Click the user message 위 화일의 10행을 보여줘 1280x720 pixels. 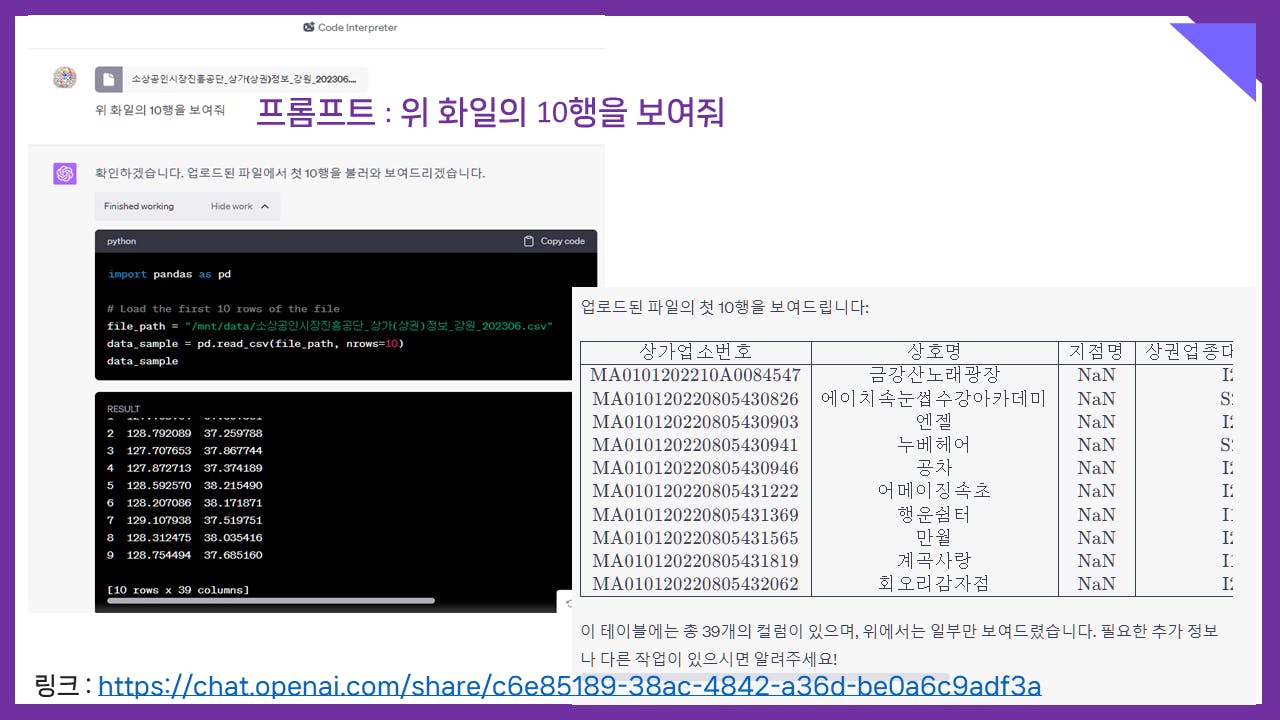[160, 110]
